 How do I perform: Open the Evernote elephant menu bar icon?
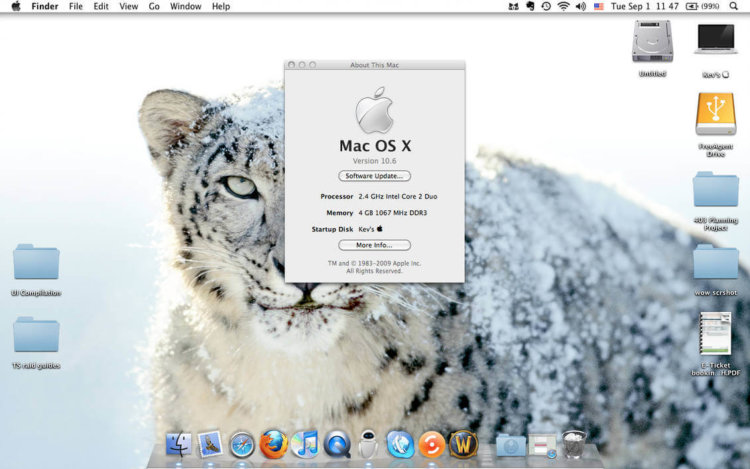(530, 6)
